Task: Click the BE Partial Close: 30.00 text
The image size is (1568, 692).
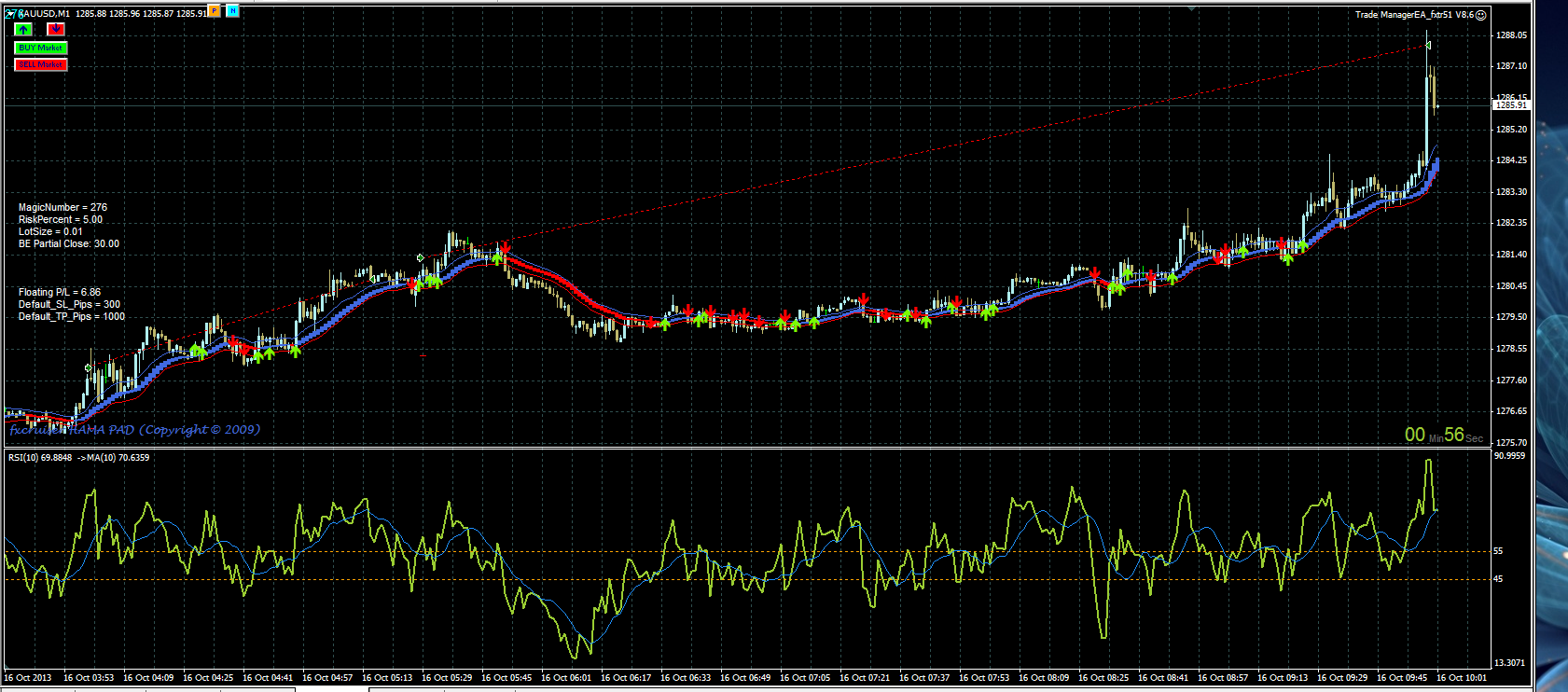Action: [69, 244]
